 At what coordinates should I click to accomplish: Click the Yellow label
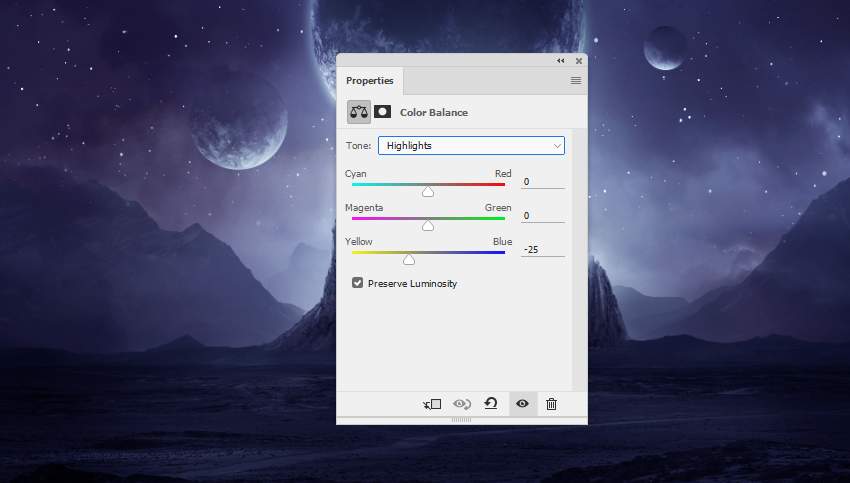pos(358,241)
